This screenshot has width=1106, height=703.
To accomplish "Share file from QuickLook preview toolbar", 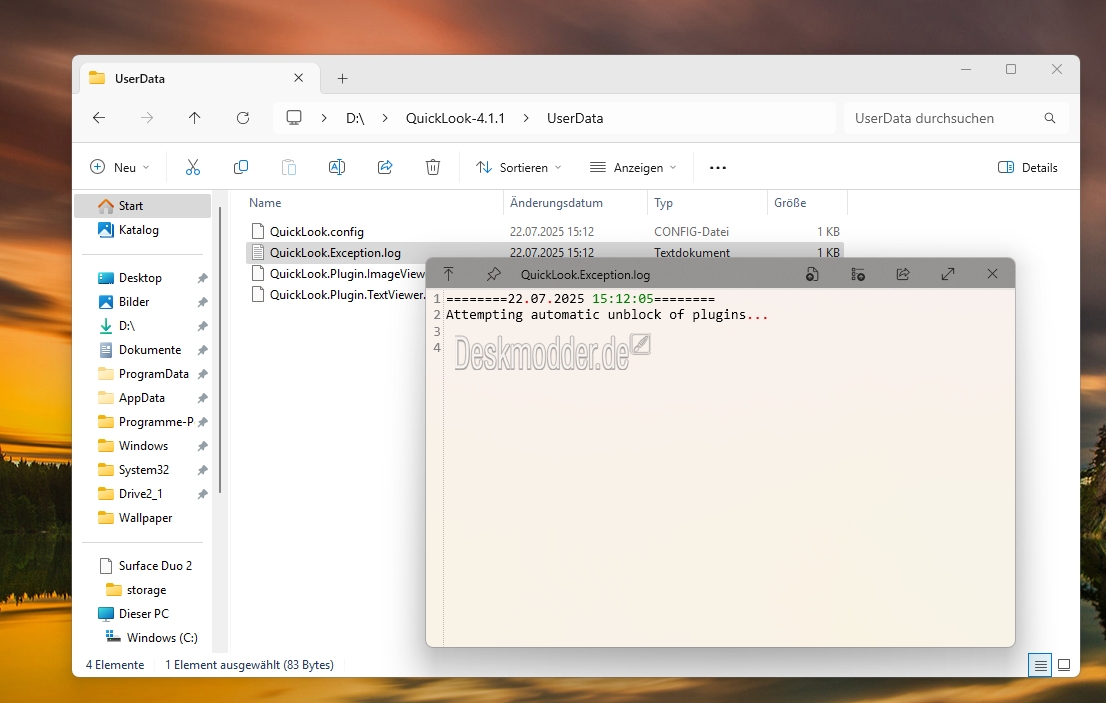I will click(903, 274).
